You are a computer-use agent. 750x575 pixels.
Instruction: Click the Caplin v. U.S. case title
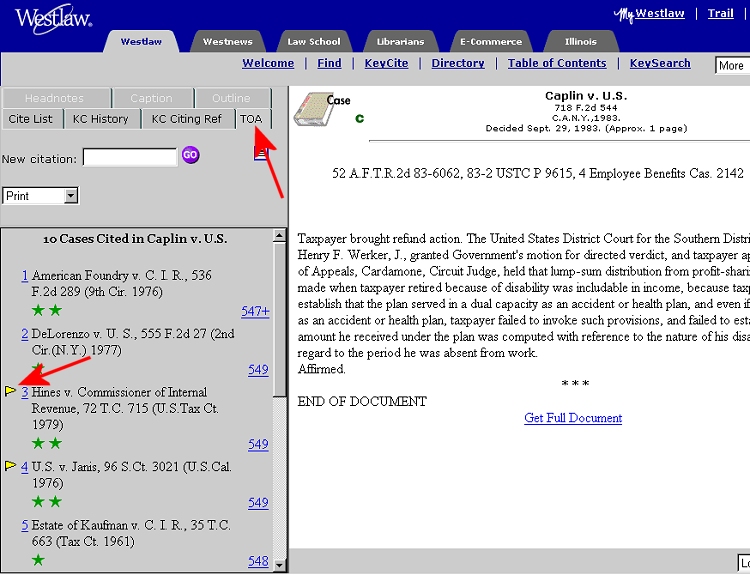click(x=586, y=96)
